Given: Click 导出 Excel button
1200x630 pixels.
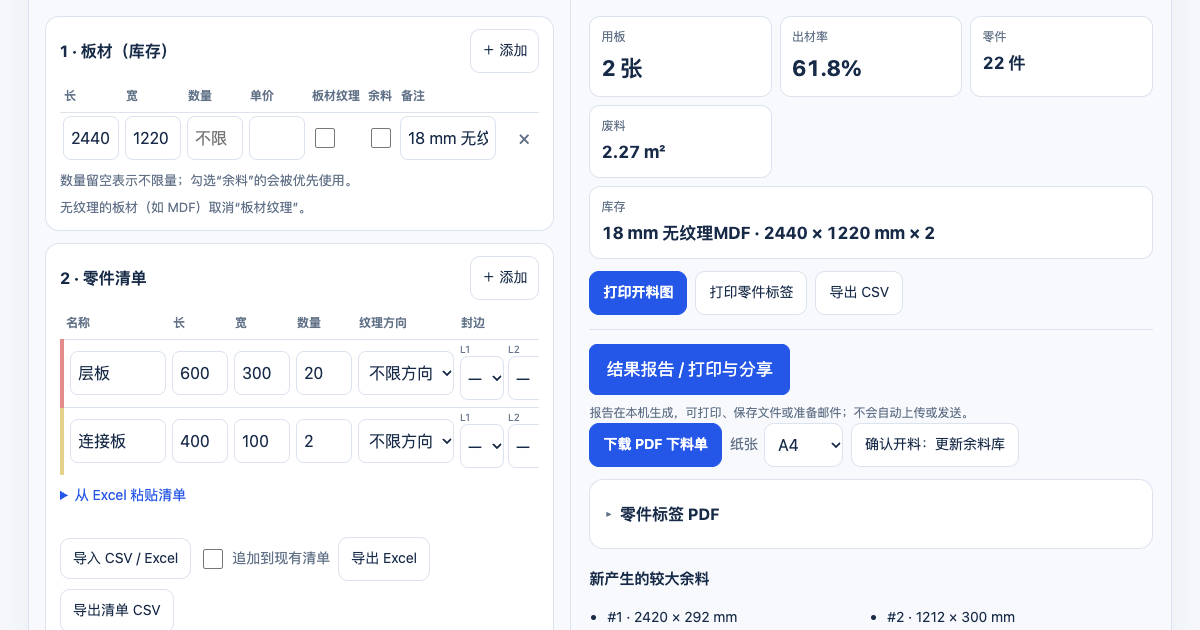Looking at the screenshot, I should click(x=384, y=558).
